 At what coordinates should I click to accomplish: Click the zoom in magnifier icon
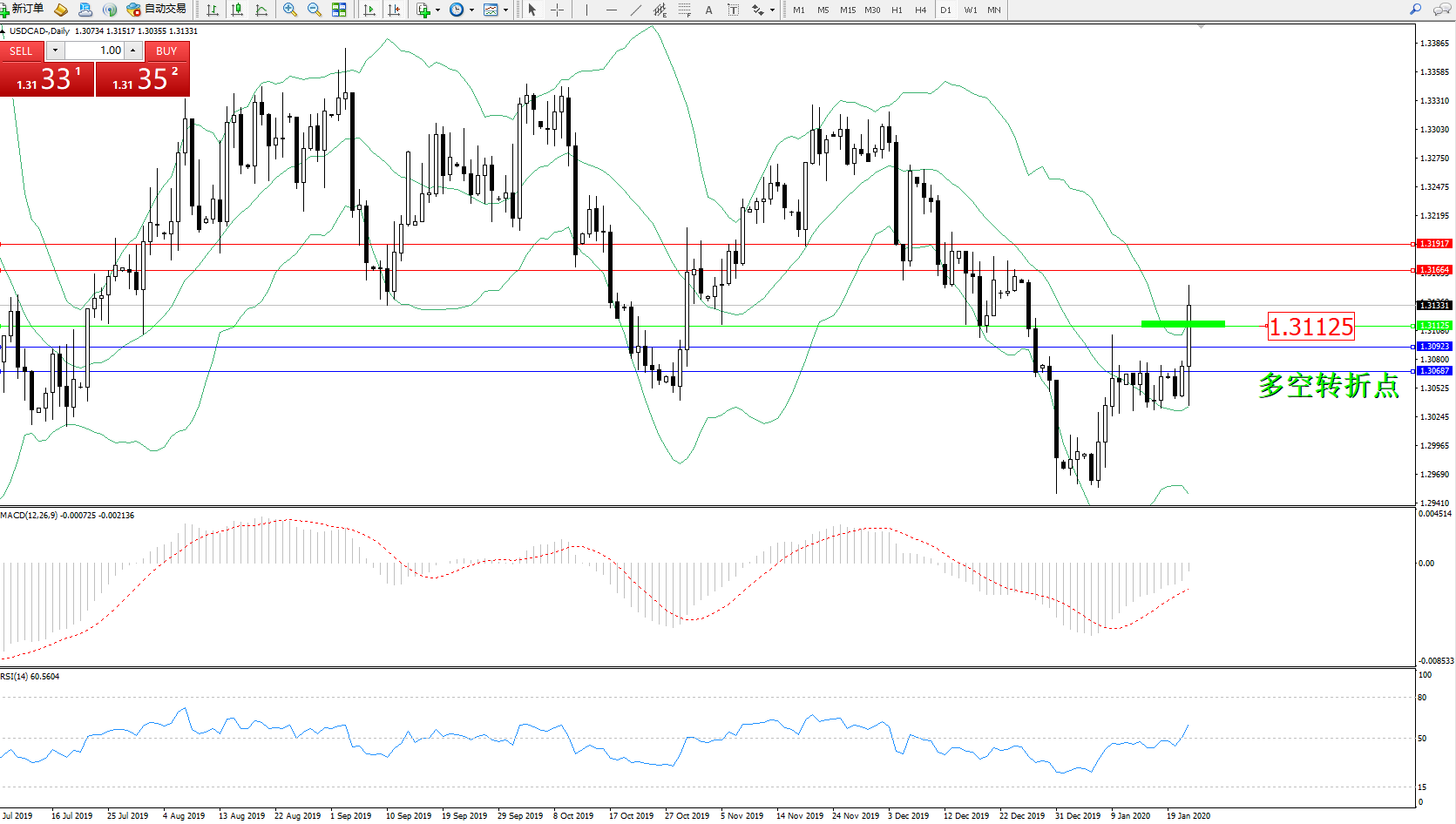(290, 10)
